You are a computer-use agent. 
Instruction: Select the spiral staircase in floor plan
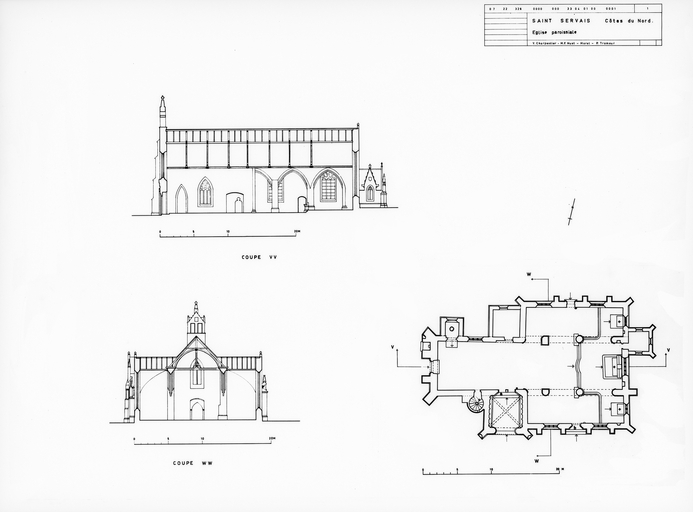pos(476,403)
